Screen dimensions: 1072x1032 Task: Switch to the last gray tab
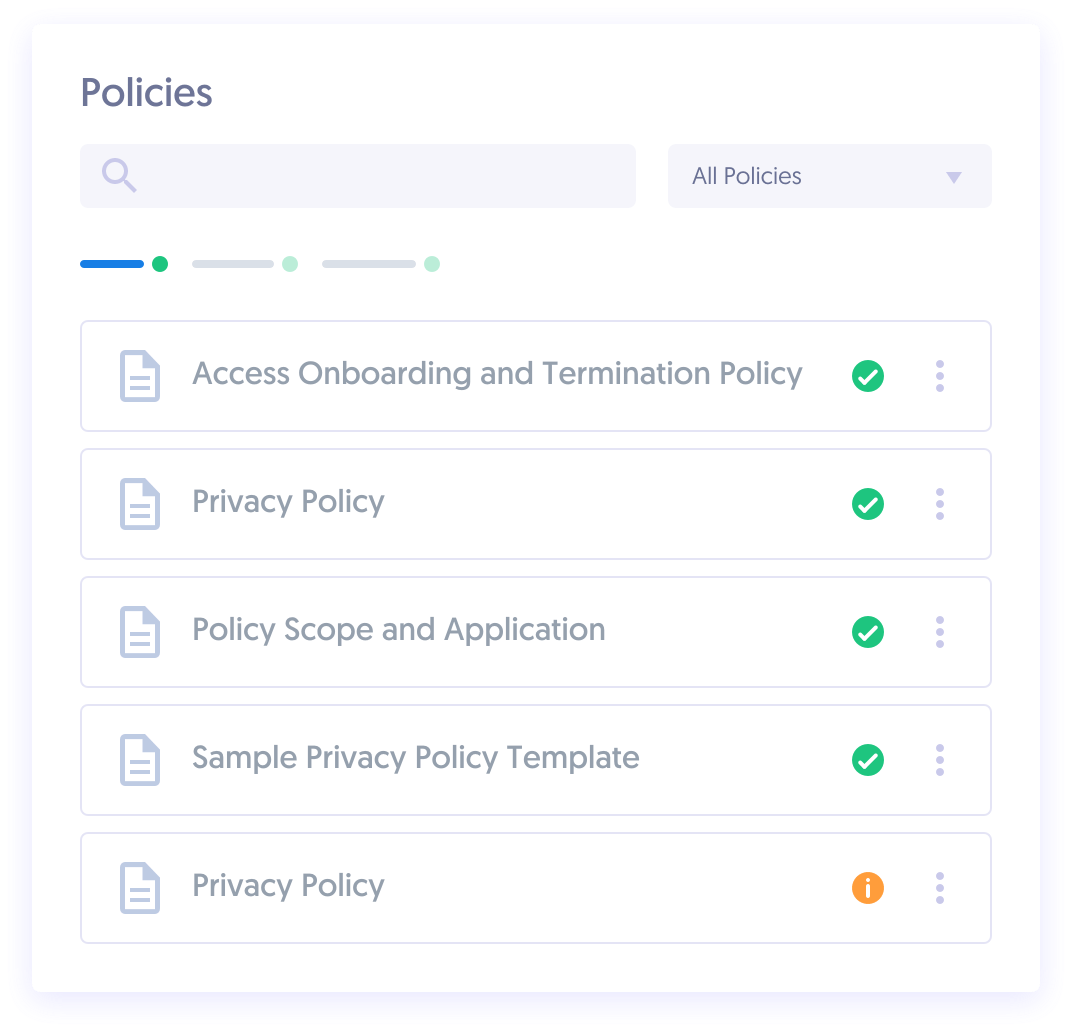pos(370,264)
